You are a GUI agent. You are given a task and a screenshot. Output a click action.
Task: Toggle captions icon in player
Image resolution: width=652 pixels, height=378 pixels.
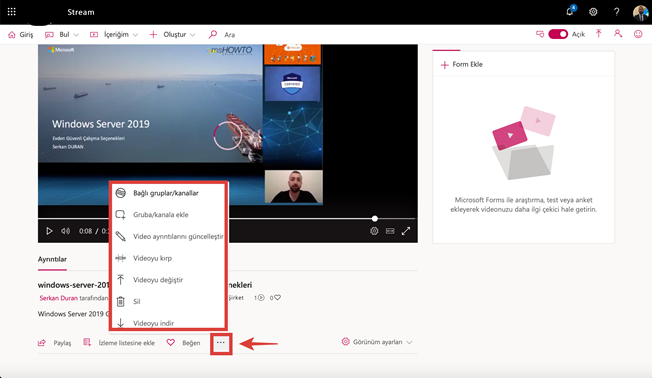(390, 231)
